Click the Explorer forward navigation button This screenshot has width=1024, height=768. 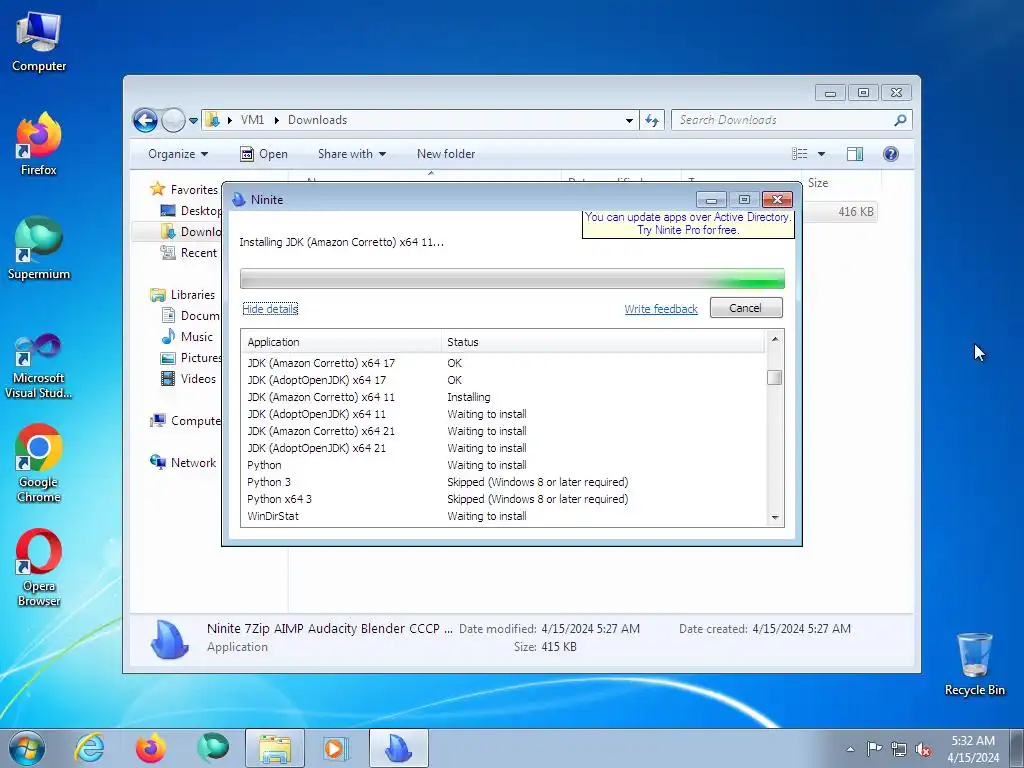pyautogui.click(x=173, y=120)
